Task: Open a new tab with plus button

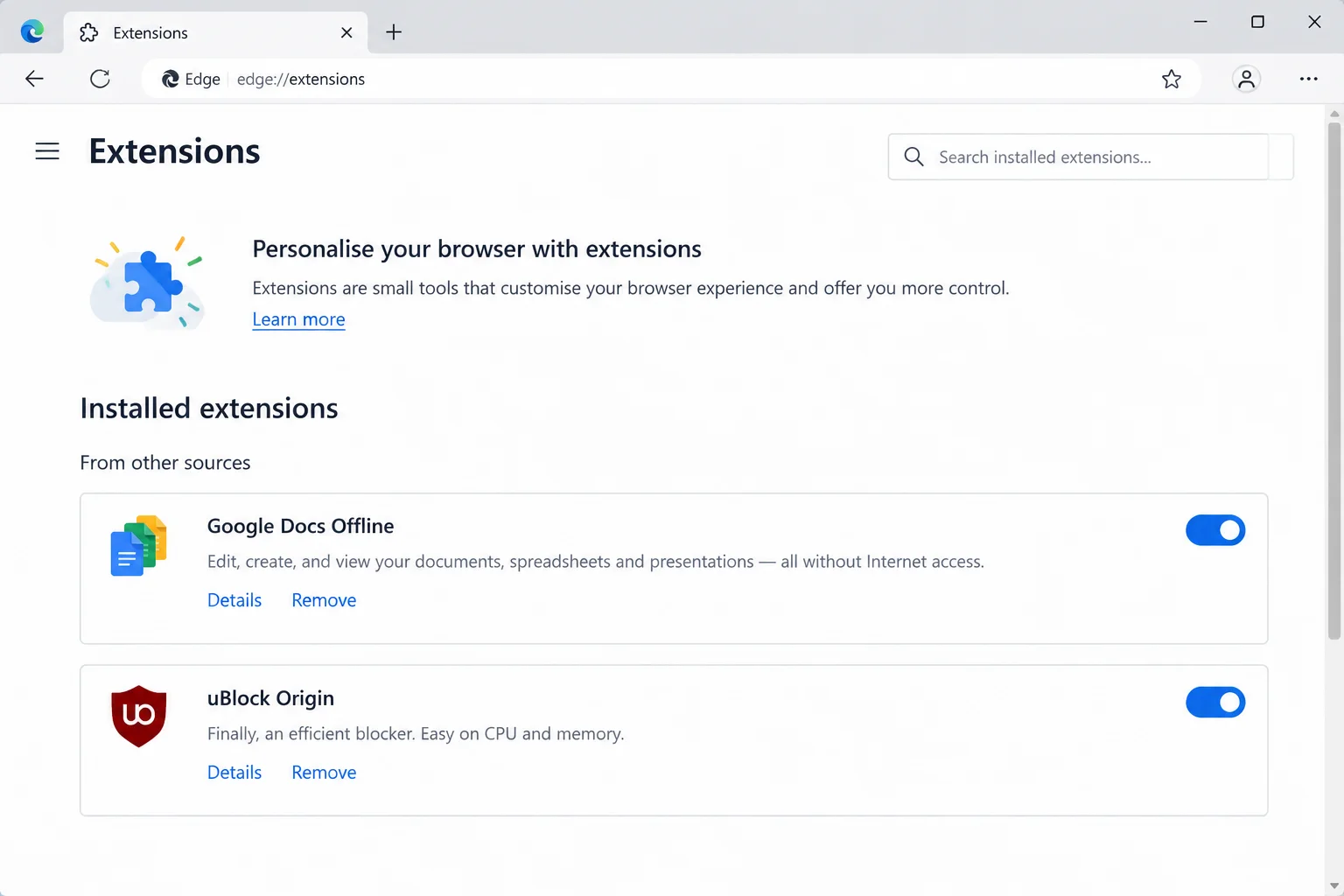Action: point(394,32)
